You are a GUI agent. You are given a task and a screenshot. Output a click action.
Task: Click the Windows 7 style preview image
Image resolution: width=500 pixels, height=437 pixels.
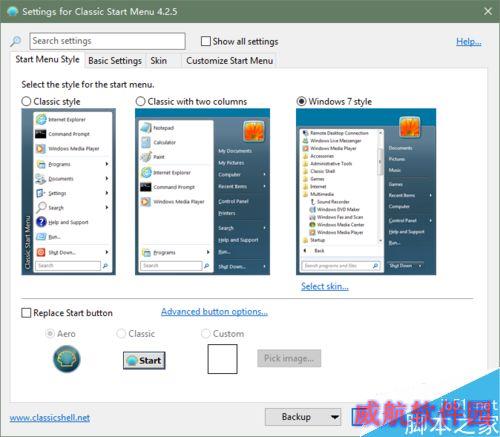click(x=366, y=192)
